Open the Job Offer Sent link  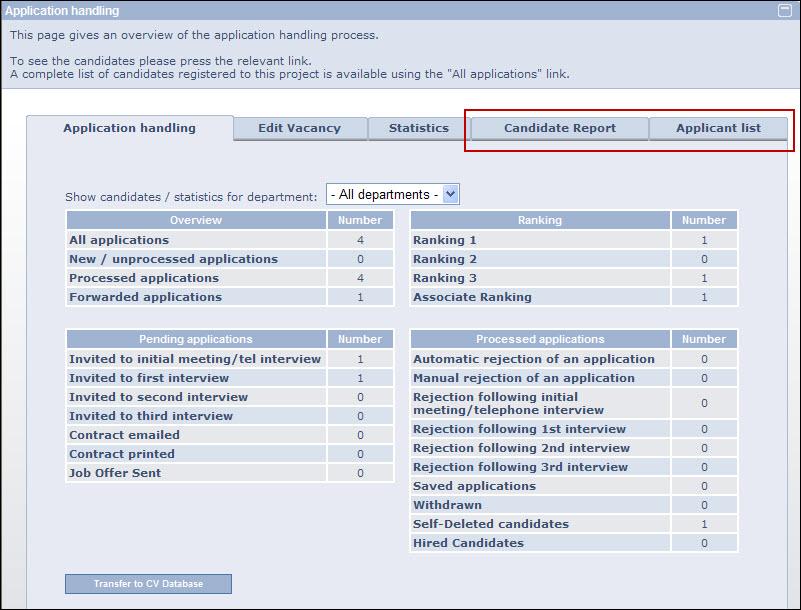tap(115, 473)
